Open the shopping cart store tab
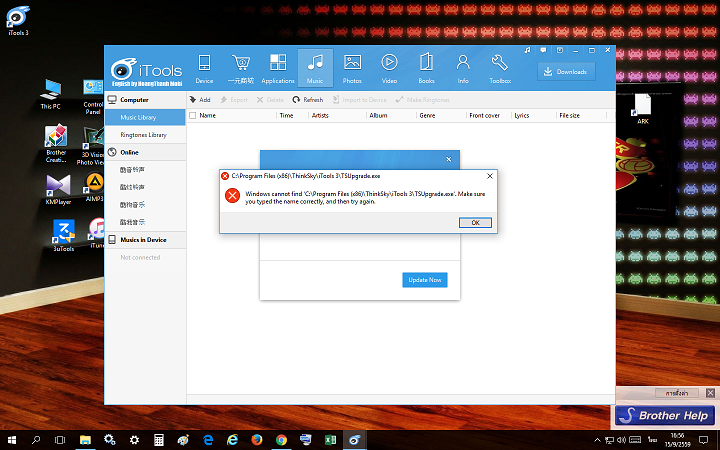Image resolution: width=720 pixels, height=450 pixels. (x=241, y=68)
